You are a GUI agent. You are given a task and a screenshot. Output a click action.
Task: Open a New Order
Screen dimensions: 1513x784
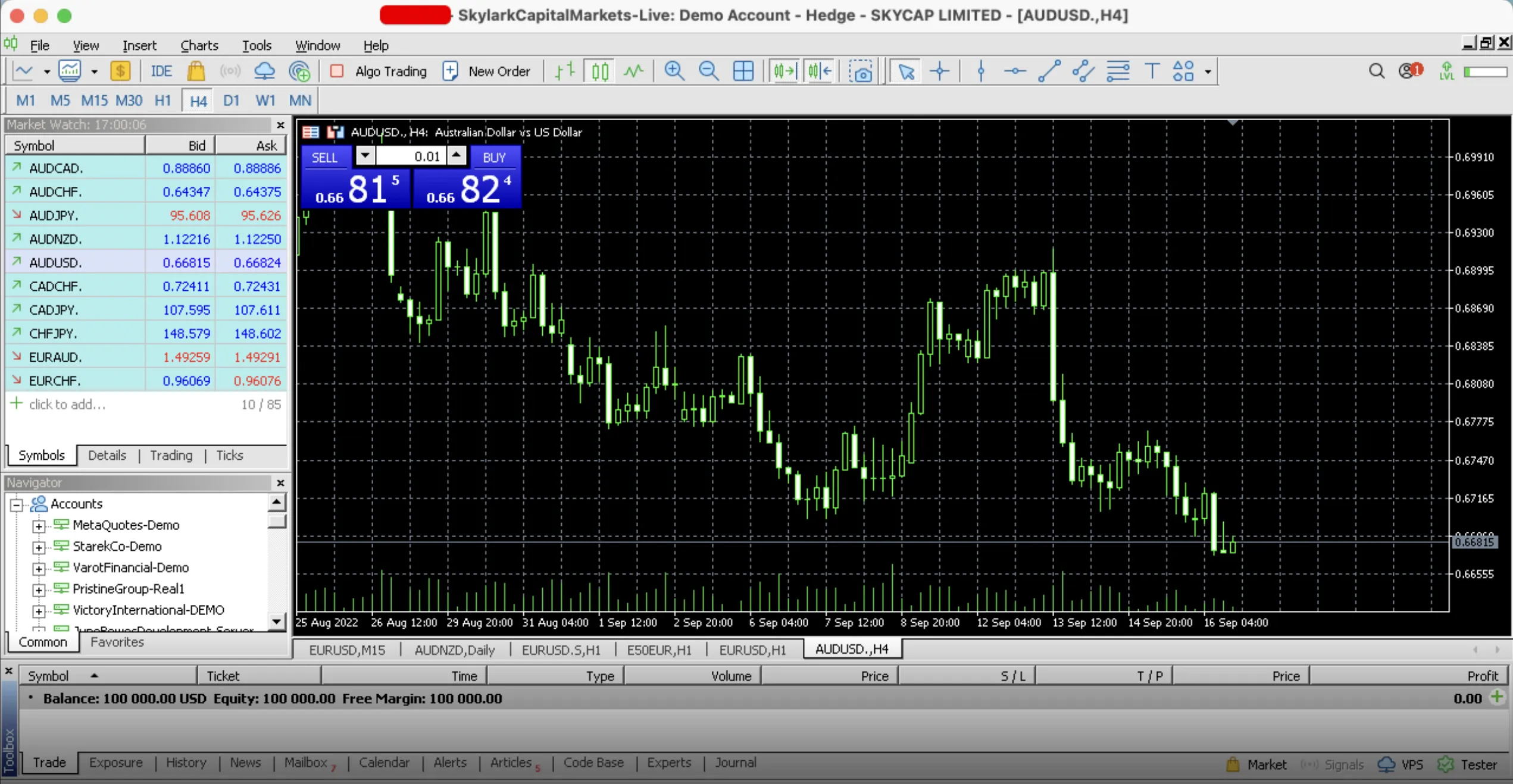pyautogui.click(x=486, y=71)
